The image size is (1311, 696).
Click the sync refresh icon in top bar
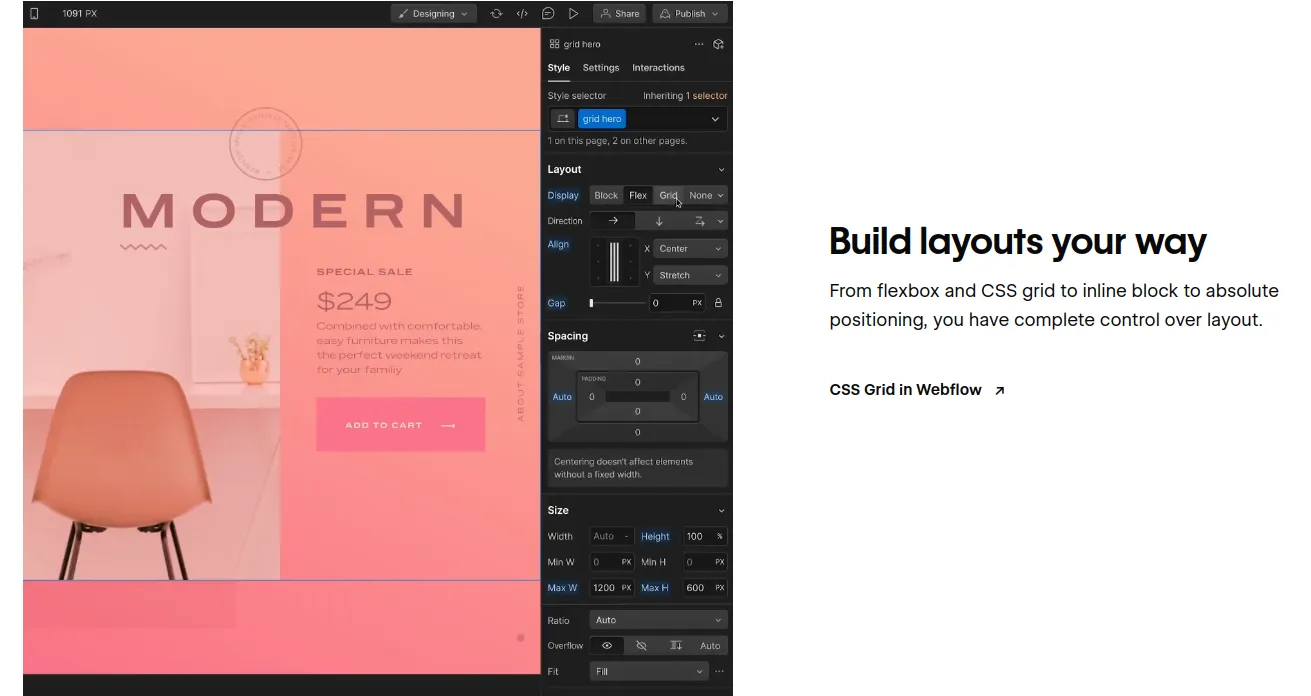point(496,14)
